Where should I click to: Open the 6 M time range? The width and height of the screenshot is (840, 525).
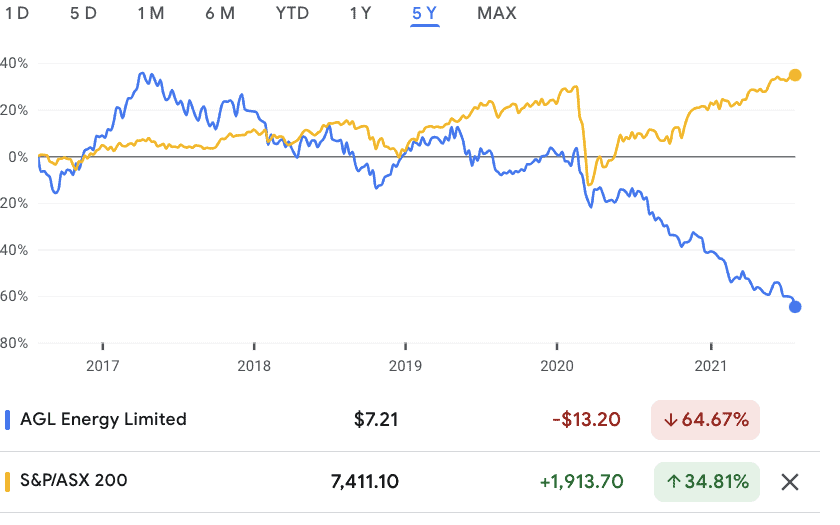220,13
